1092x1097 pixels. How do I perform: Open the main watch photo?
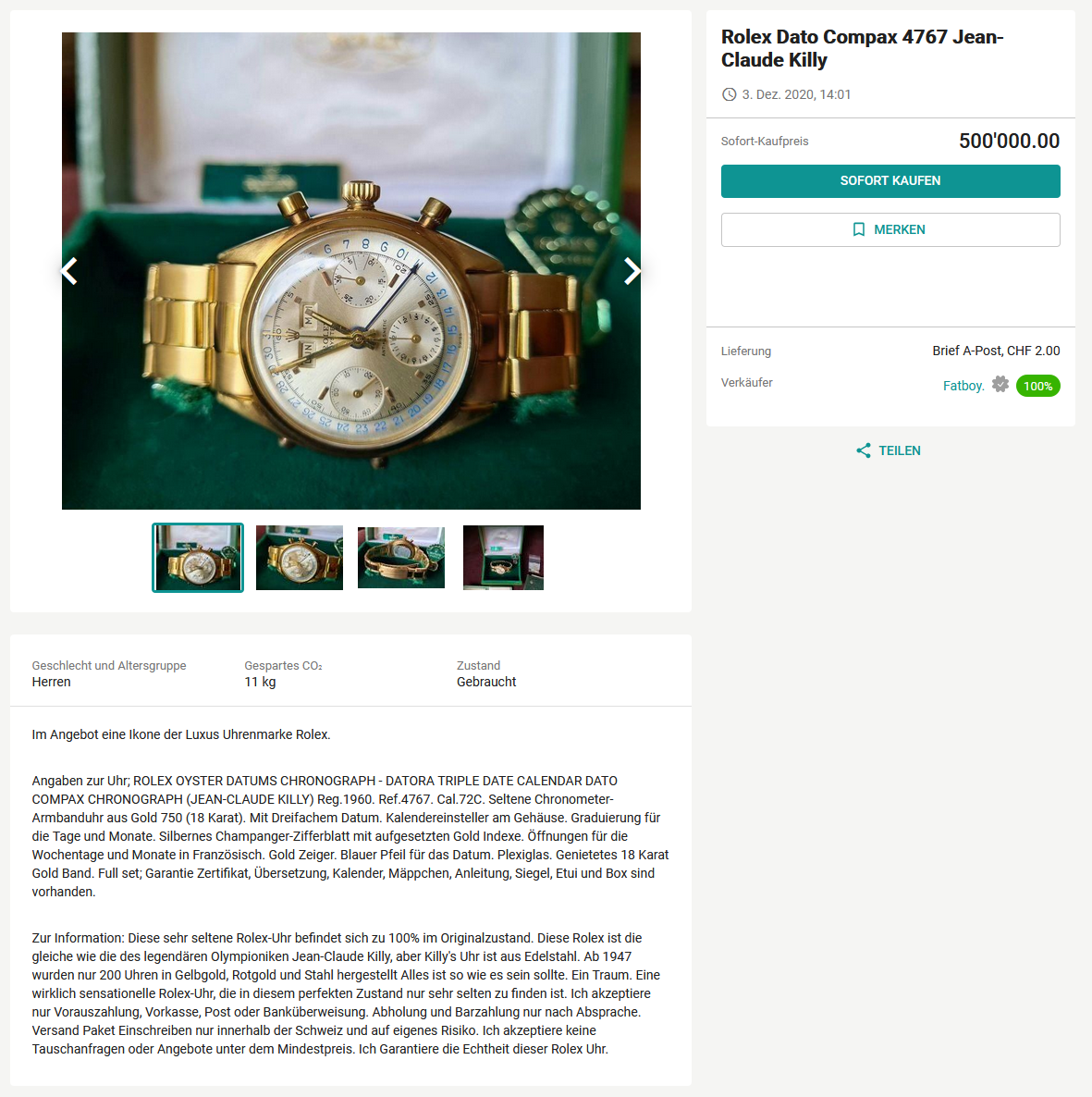click(351, 271)
